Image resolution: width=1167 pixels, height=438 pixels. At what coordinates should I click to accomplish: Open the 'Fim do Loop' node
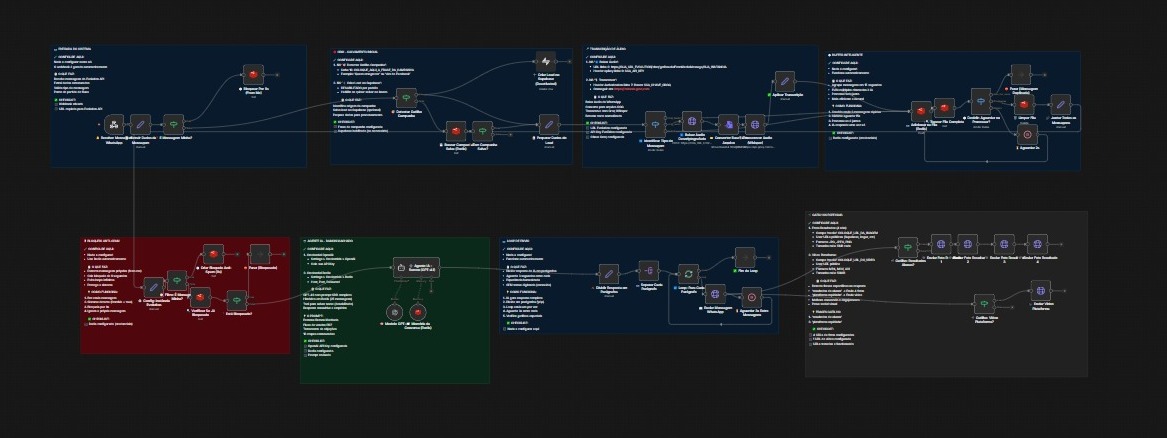pyautogui.click(x=745, y=255)
